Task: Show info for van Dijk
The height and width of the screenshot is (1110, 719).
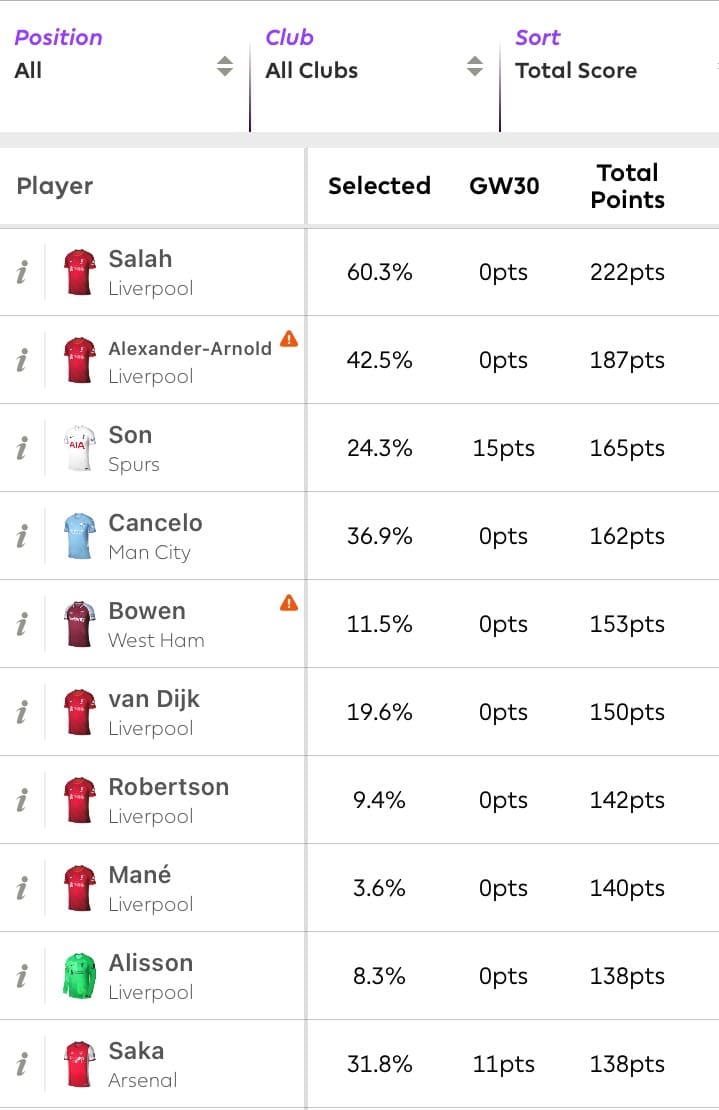Action: [22, 712]
